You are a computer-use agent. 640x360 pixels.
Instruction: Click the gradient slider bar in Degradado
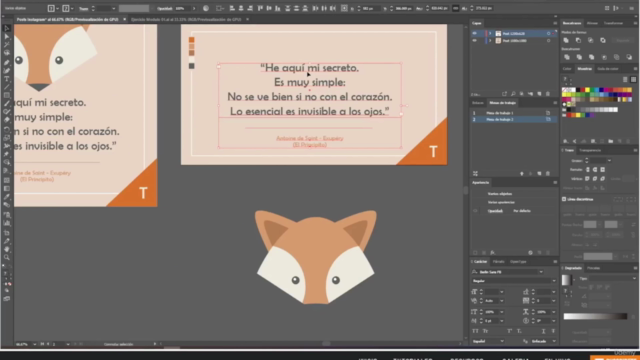click(595, 316)
